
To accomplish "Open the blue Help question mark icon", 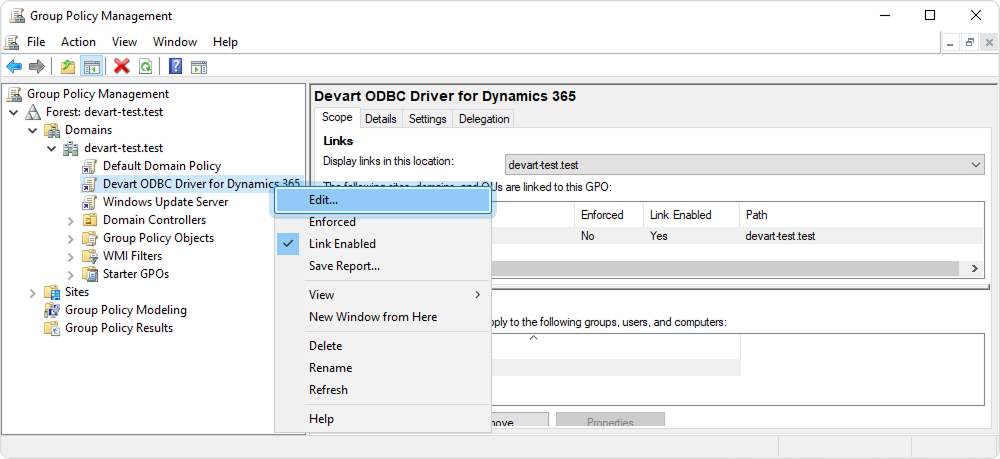I will pos(176,66).
